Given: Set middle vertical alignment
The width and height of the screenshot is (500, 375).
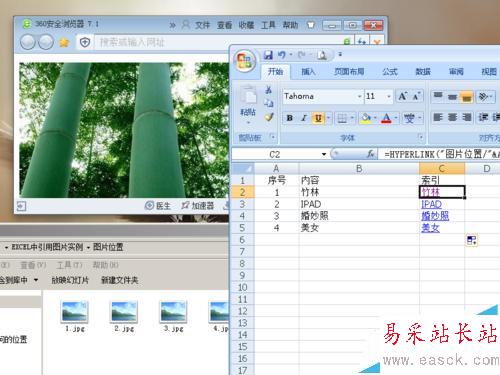Looking at the screenshot, I should pyautogui.click(x=452, y=96).
